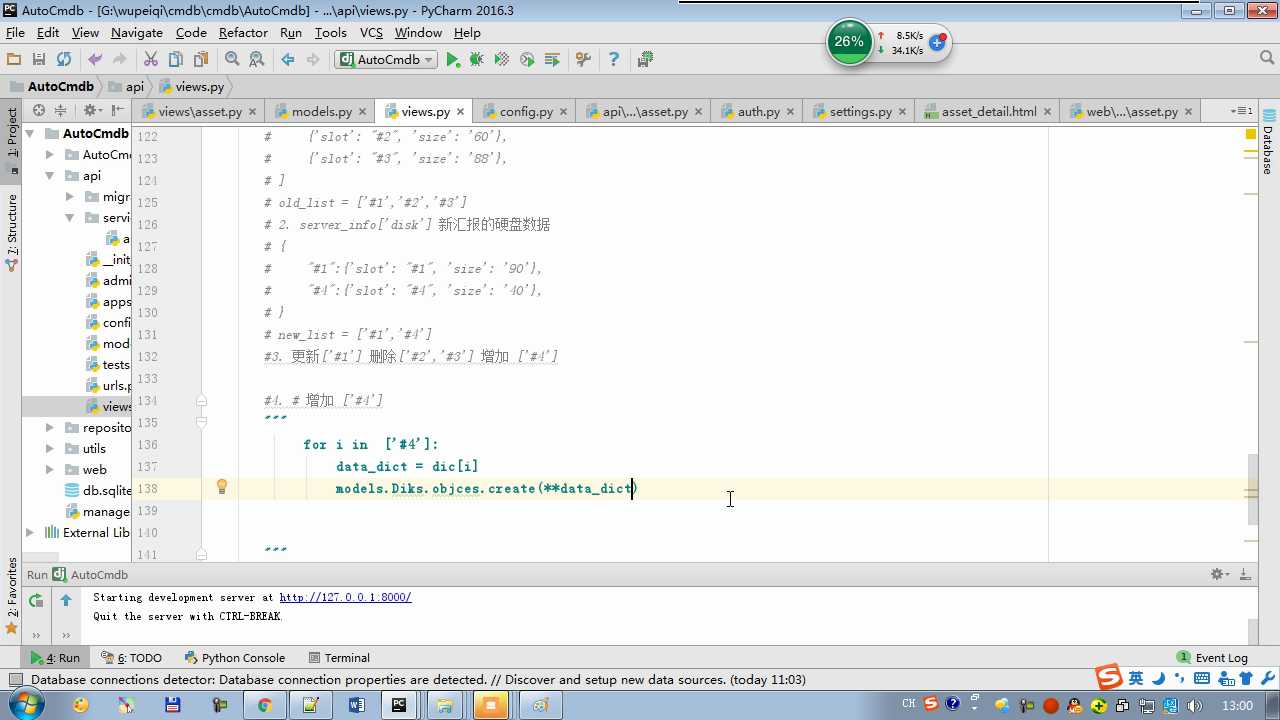This screenshot has width=1280, height=720.
Task: Open Project panel gear settings
Action: [x=91, y=111]
